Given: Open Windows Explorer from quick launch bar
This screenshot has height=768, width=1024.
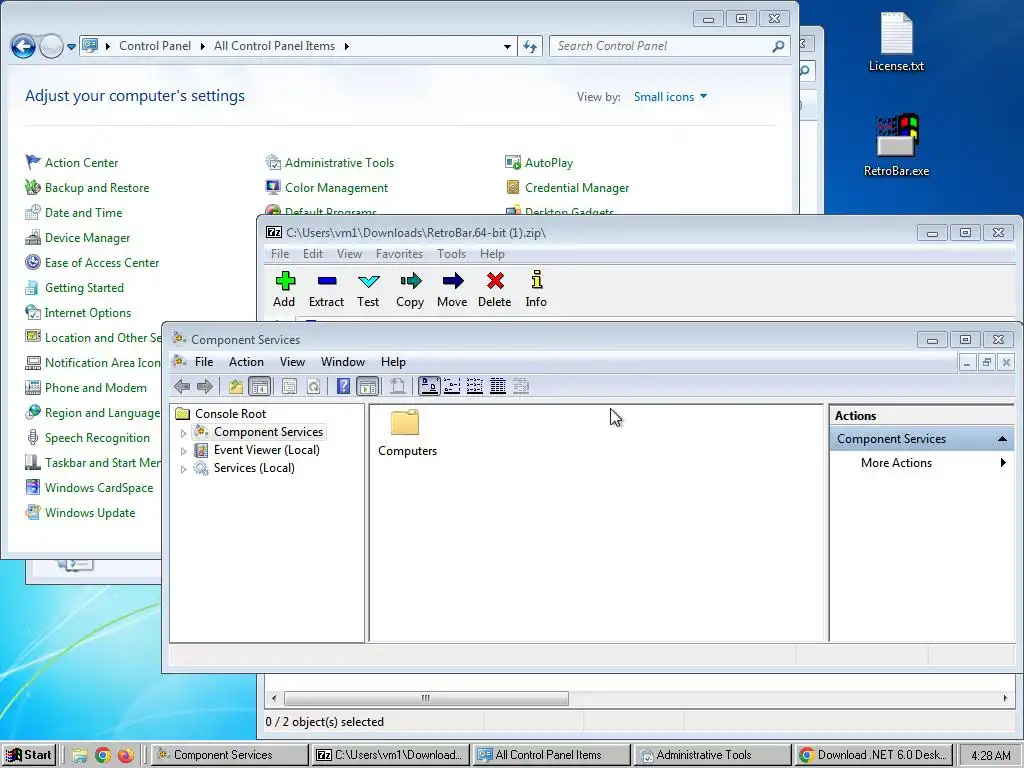Looking at the screenshot, I should [80, 756].
